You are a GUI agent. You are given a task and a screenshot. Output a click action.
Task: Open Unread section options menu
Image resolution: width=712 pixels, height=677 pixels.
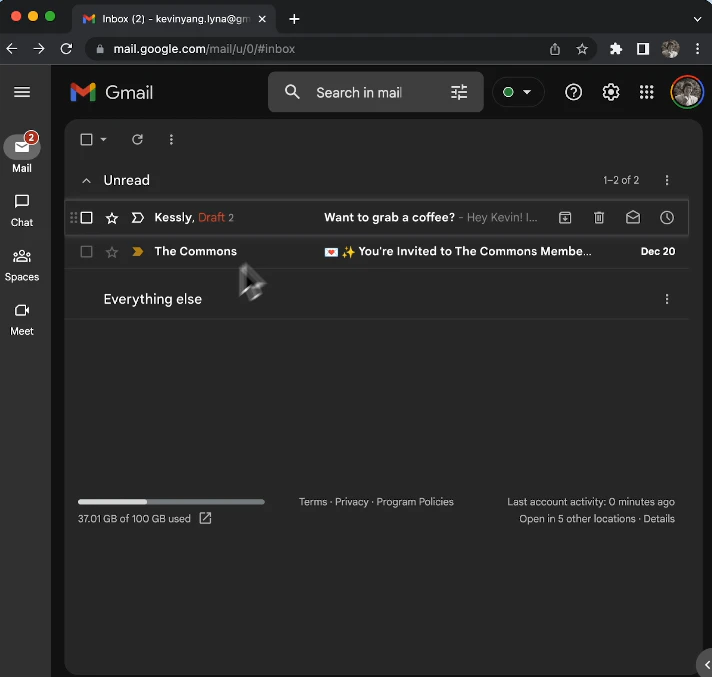click(x=667, y=180)
